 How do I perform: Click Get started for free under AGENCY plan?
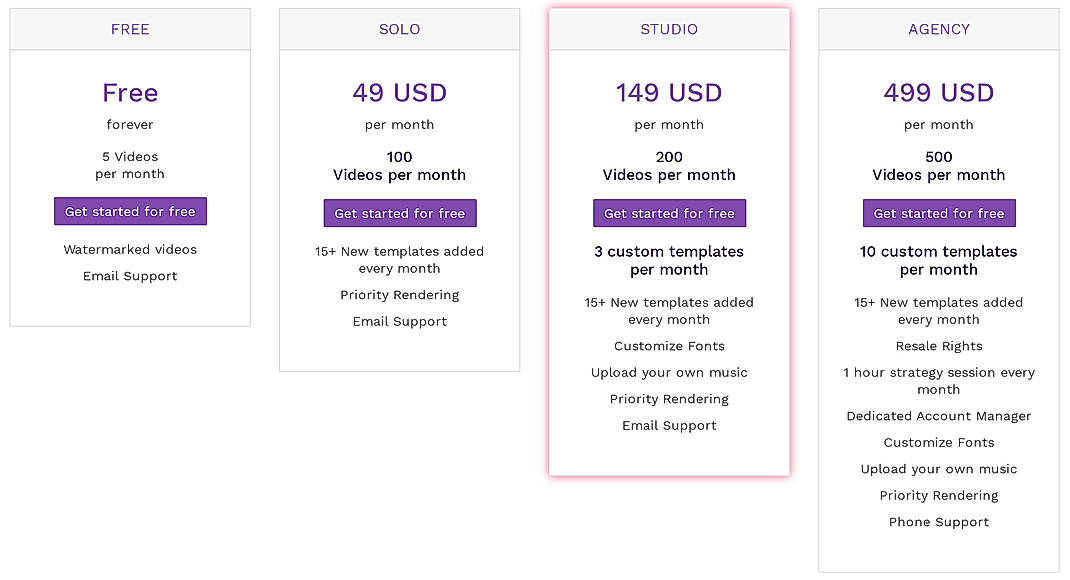point(938,213)
